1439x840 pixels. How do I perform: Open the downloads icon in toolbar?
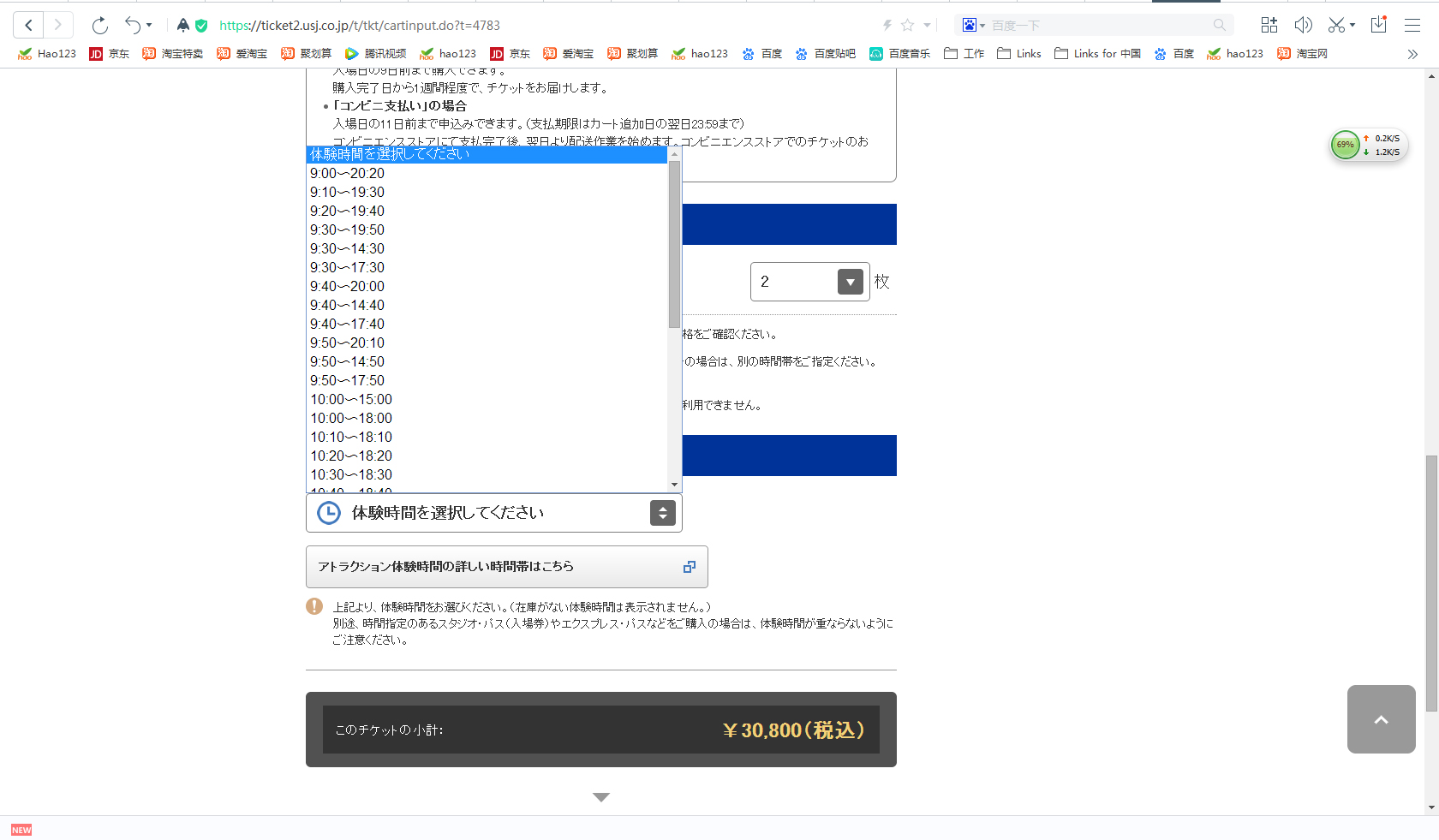(1378, 25)
